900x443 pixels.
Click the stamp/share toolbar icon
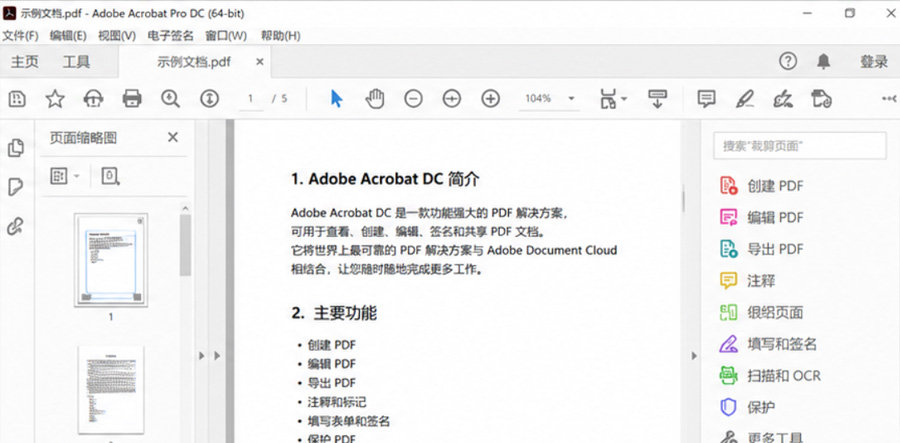click(x=821, y=99)
